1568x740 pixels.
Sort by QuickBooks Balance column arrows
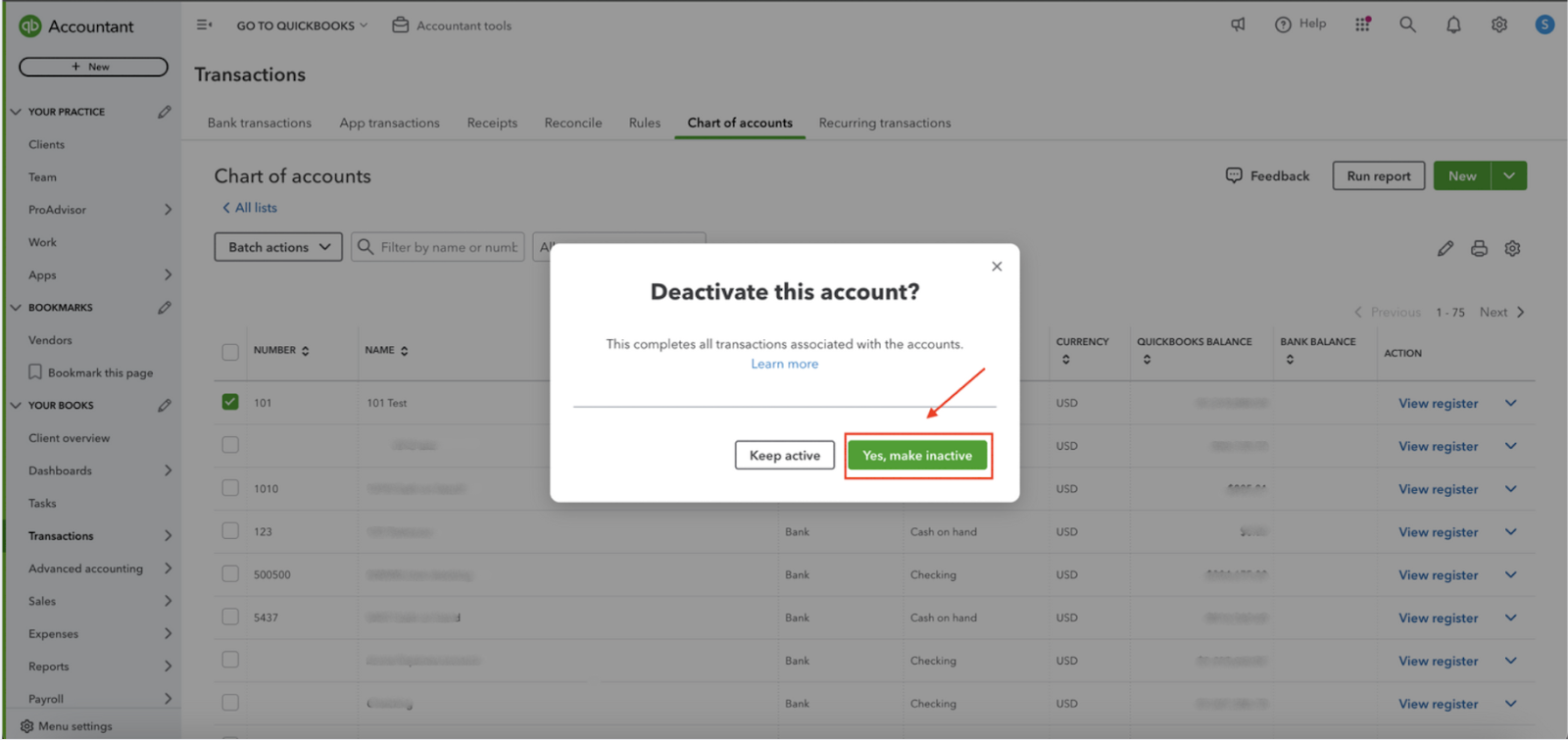click(x=1147, y=360)
